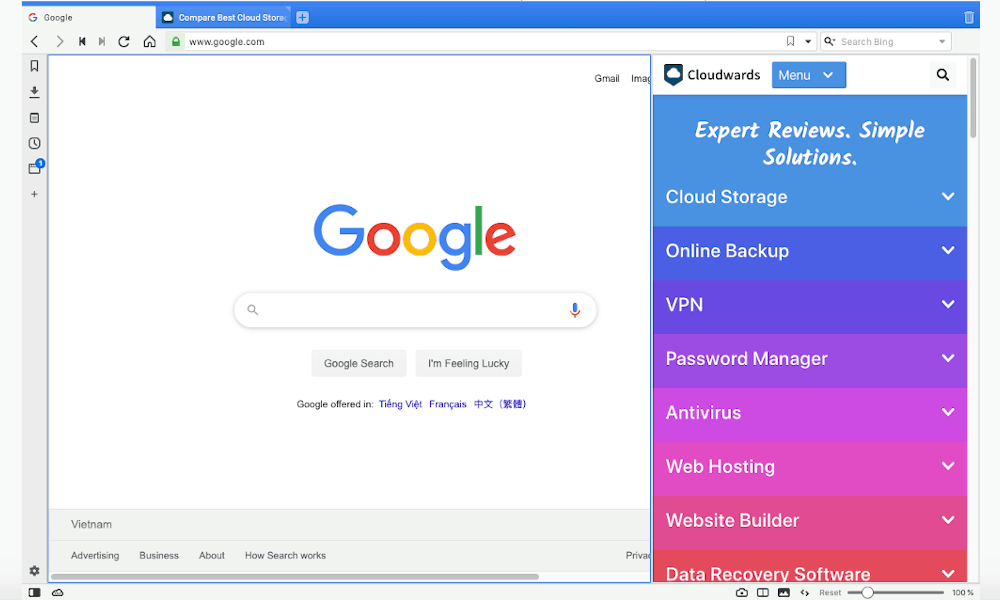The image size is (1000, 600).
Task: Click the Google Search button
Action: (358, 363)
